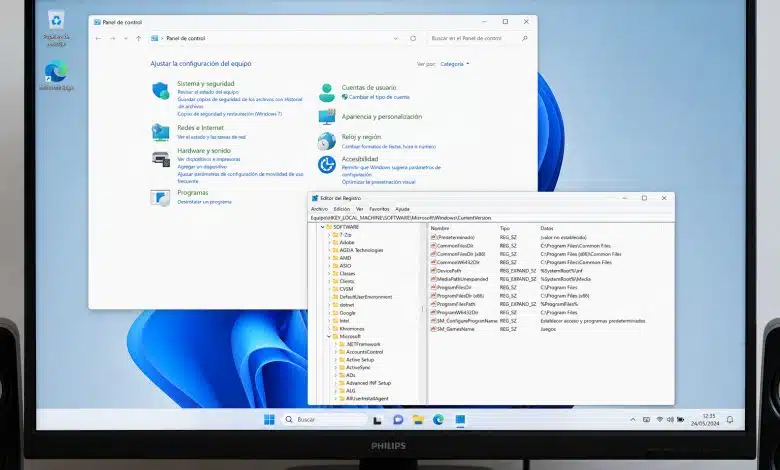780x470 pixels.
Task: Select the DevicePath registry value
Action: (449, 271)
